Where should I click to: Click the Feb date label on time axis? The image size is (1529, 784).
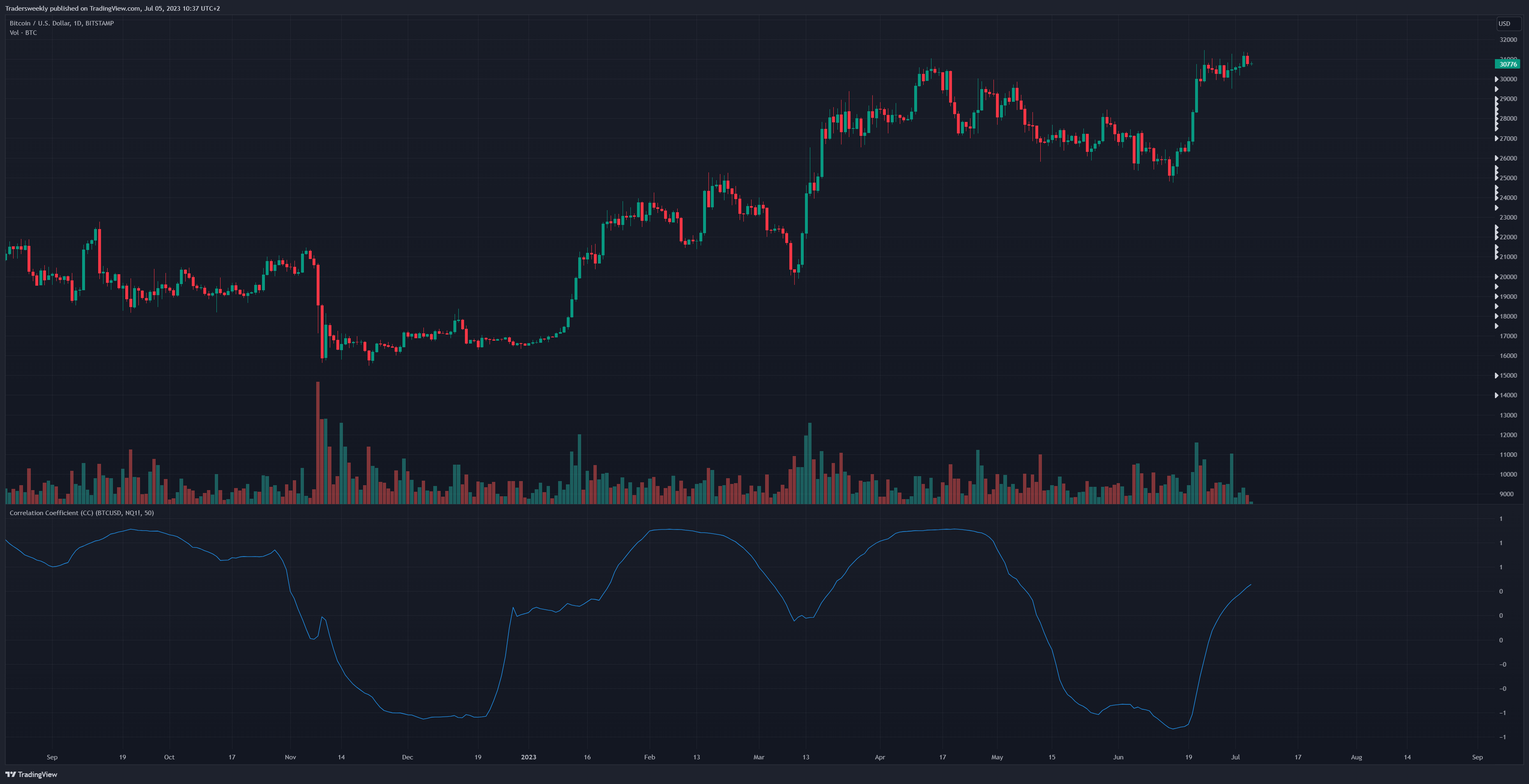[649, 757]
